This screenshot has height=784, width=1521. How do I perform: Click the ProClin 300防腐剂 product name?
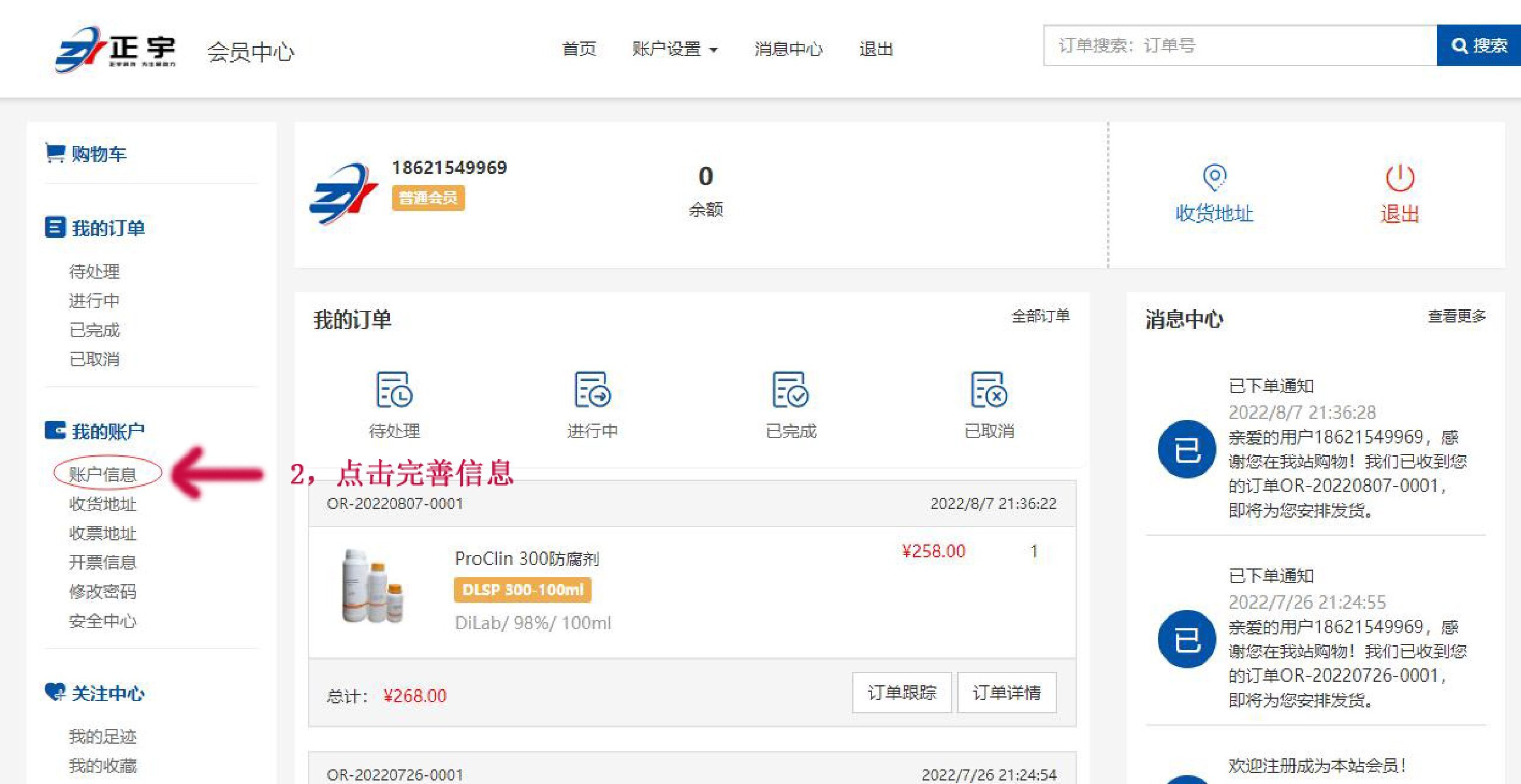coord(527,558)
